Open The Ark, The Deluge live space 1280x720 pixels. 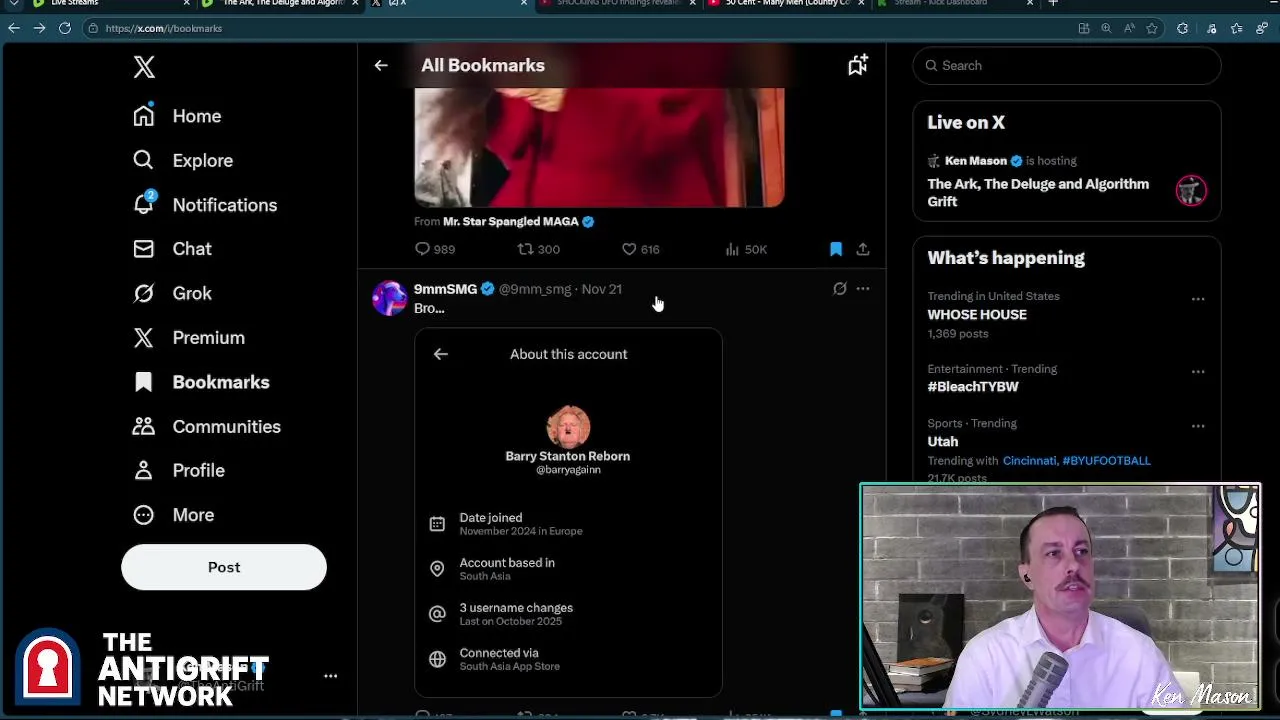point(1038,193)
